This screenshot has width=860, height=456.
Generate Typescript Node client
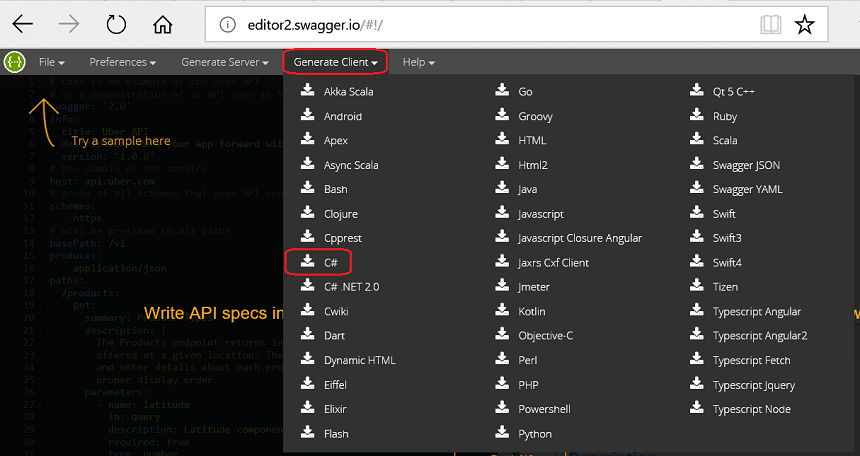pyautogui.click(x=751, y=409)
